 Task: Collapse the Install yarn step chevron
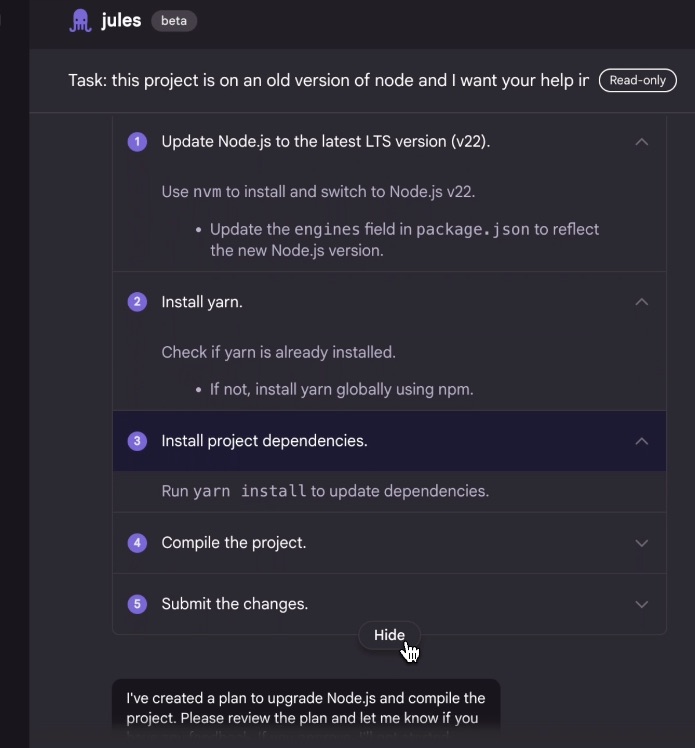642,302
